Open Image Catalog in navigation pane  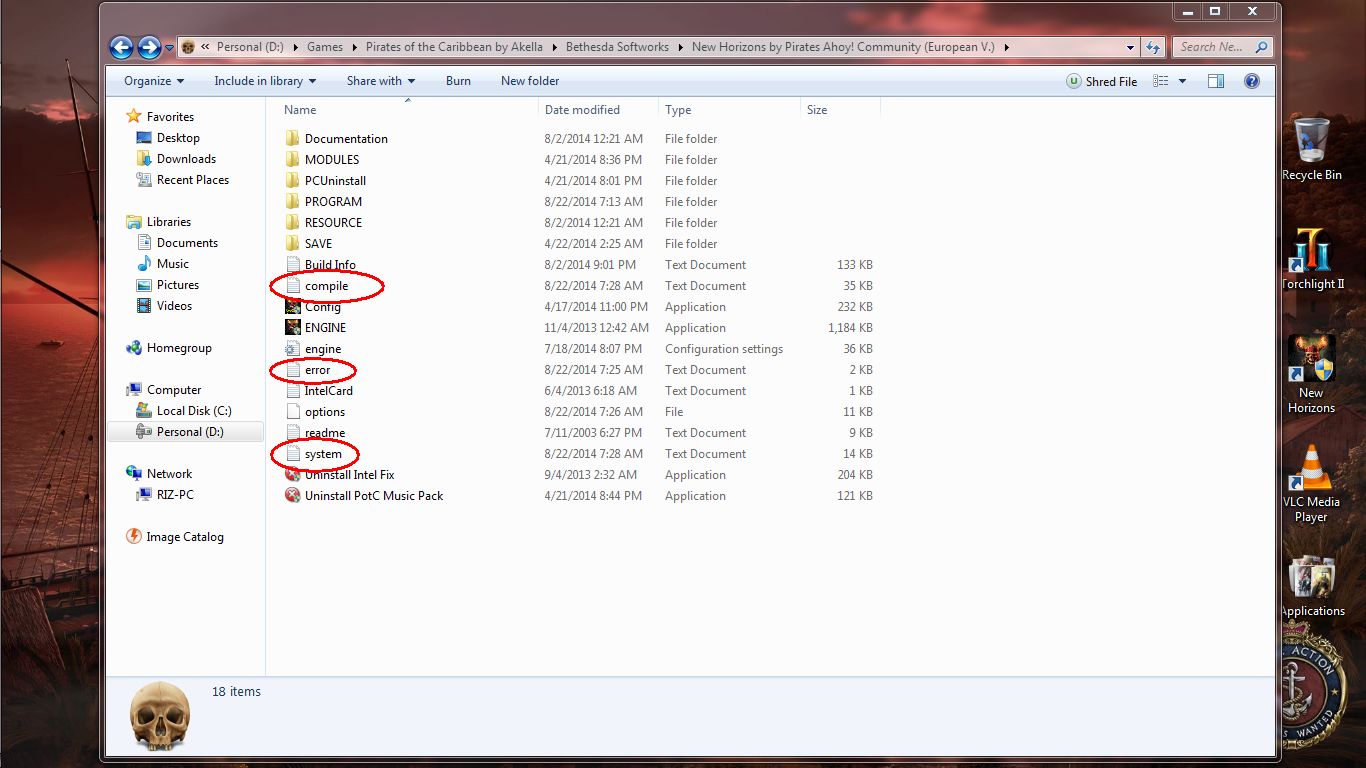[175, 537]
